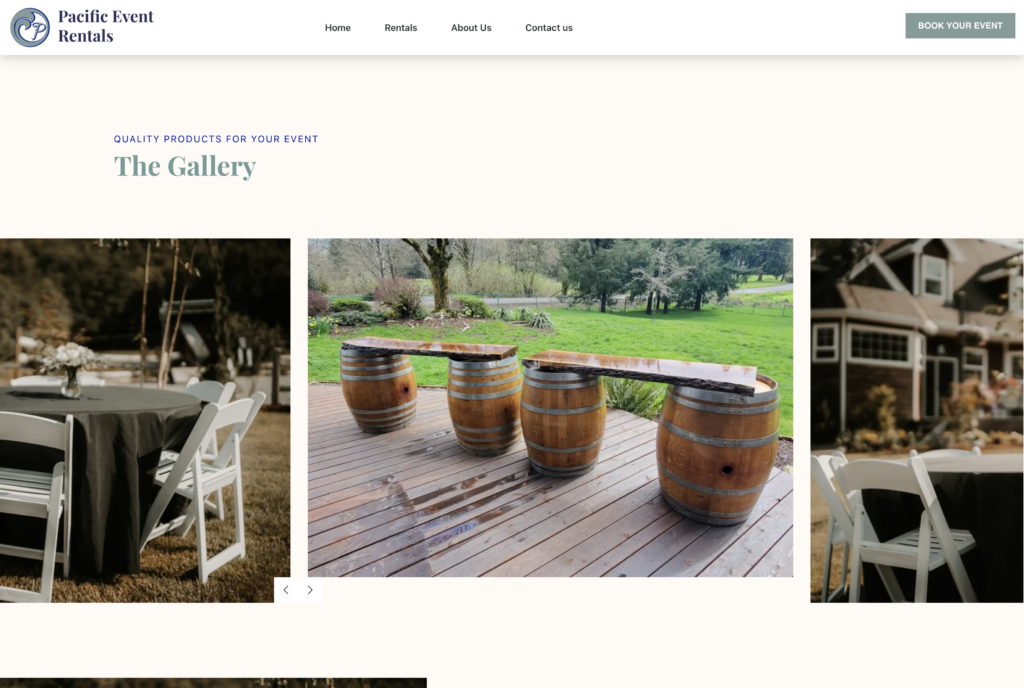1024x688 pixels.
Task: Click the leftmost wine barrel in the center photo
Action: coord(379,392)
